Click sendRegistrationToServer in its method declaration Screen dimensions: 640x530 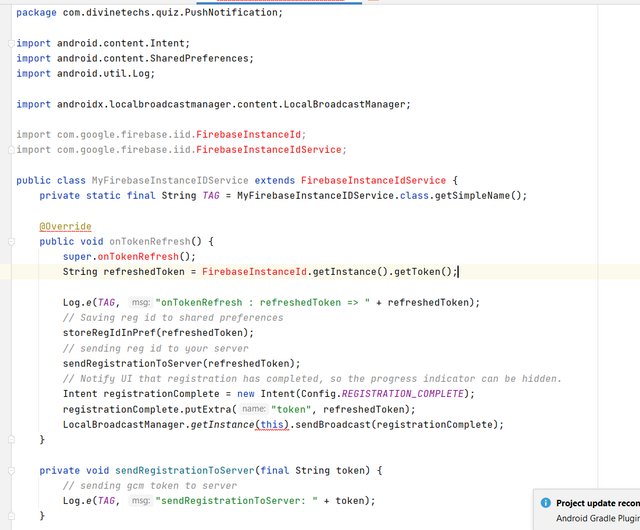(184, 471)
